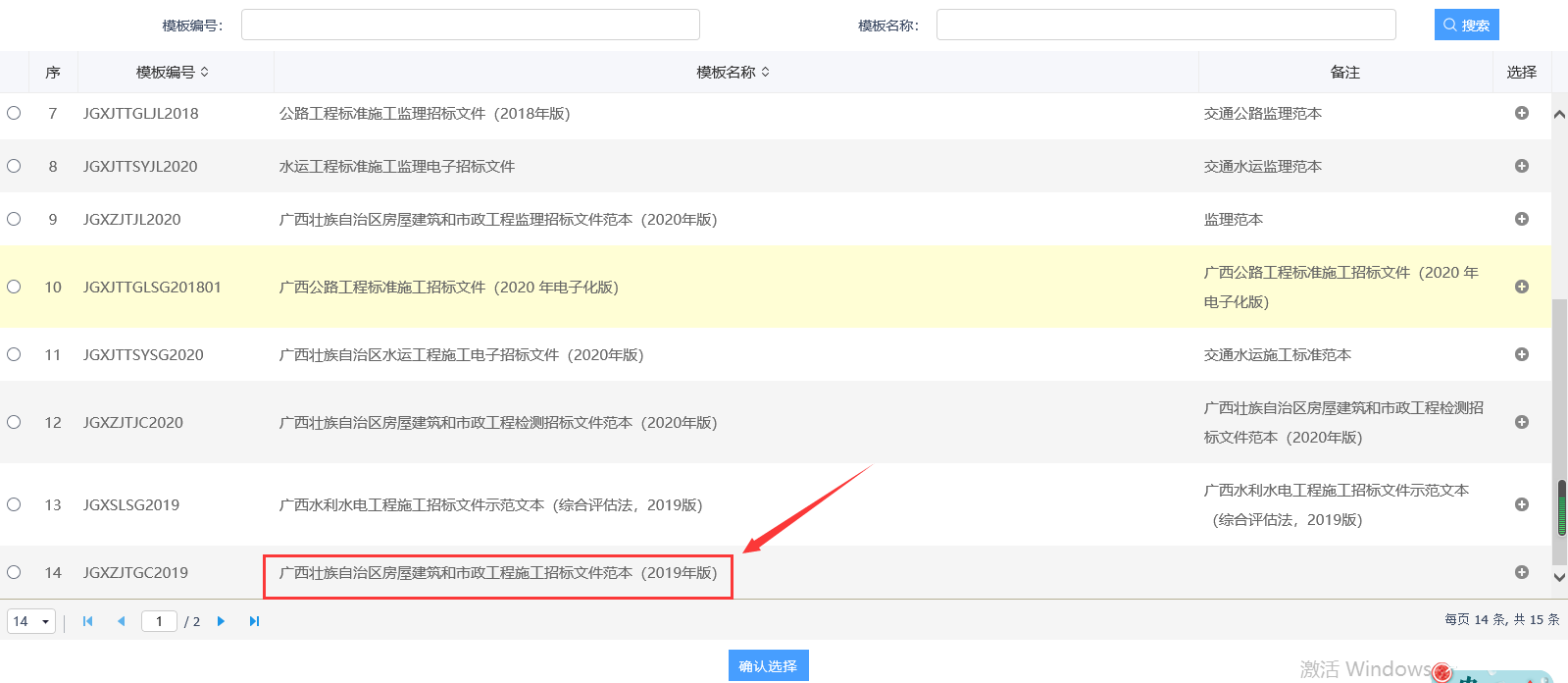Click the plus icon for row 10
This screenshot has height=683, width=1568.
(1521, 287)
